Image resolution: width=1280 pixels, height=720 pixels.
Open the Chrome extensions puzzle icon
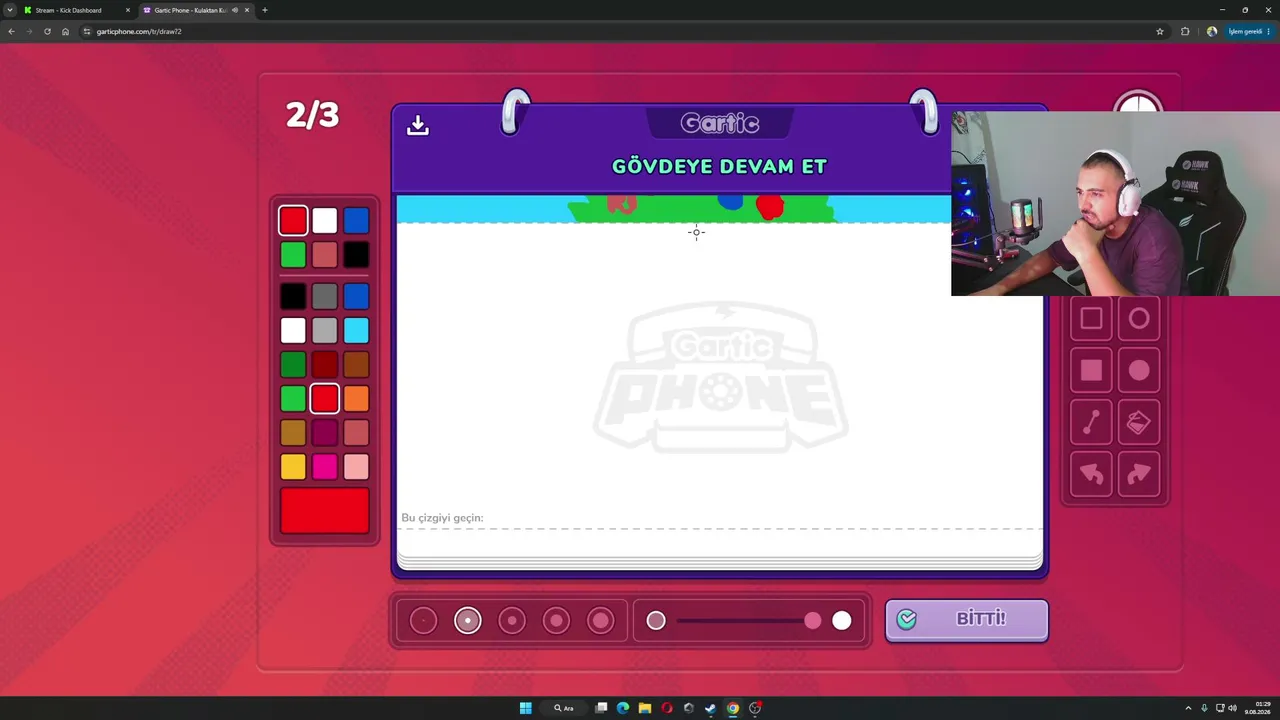[x=1185, y=31]
